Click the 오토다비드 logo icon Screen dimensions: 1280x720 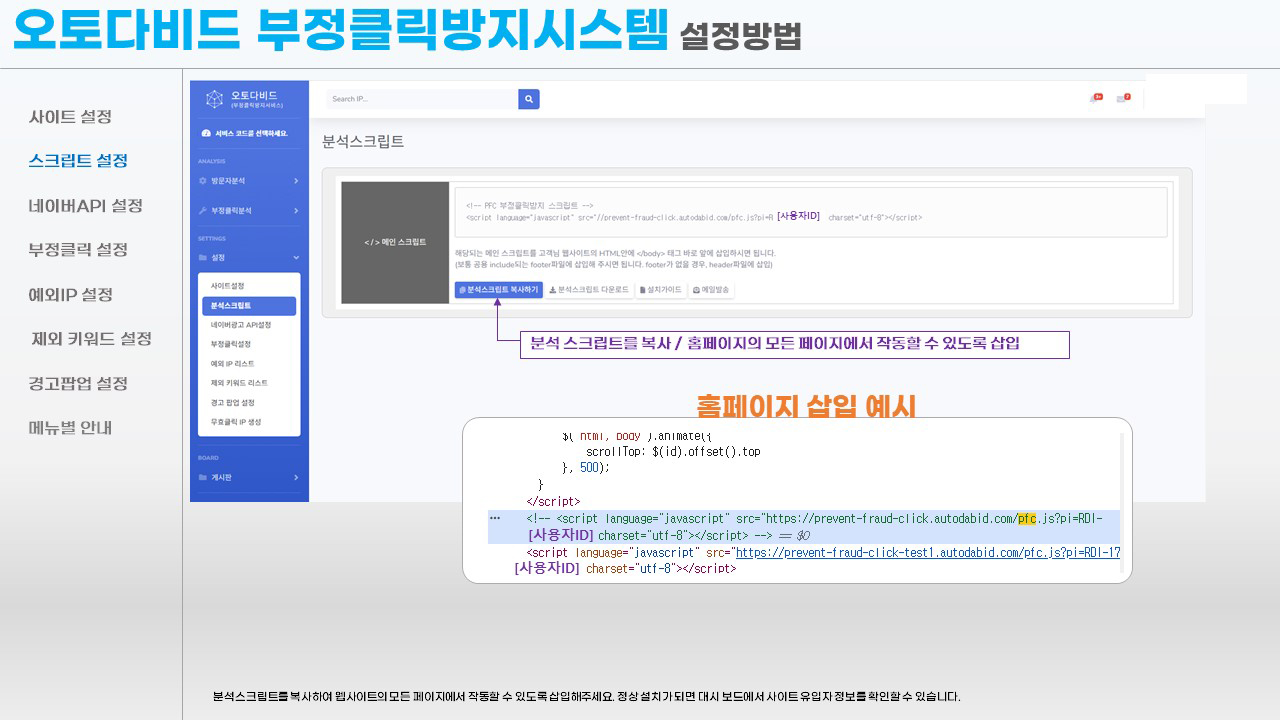[214, 99]
